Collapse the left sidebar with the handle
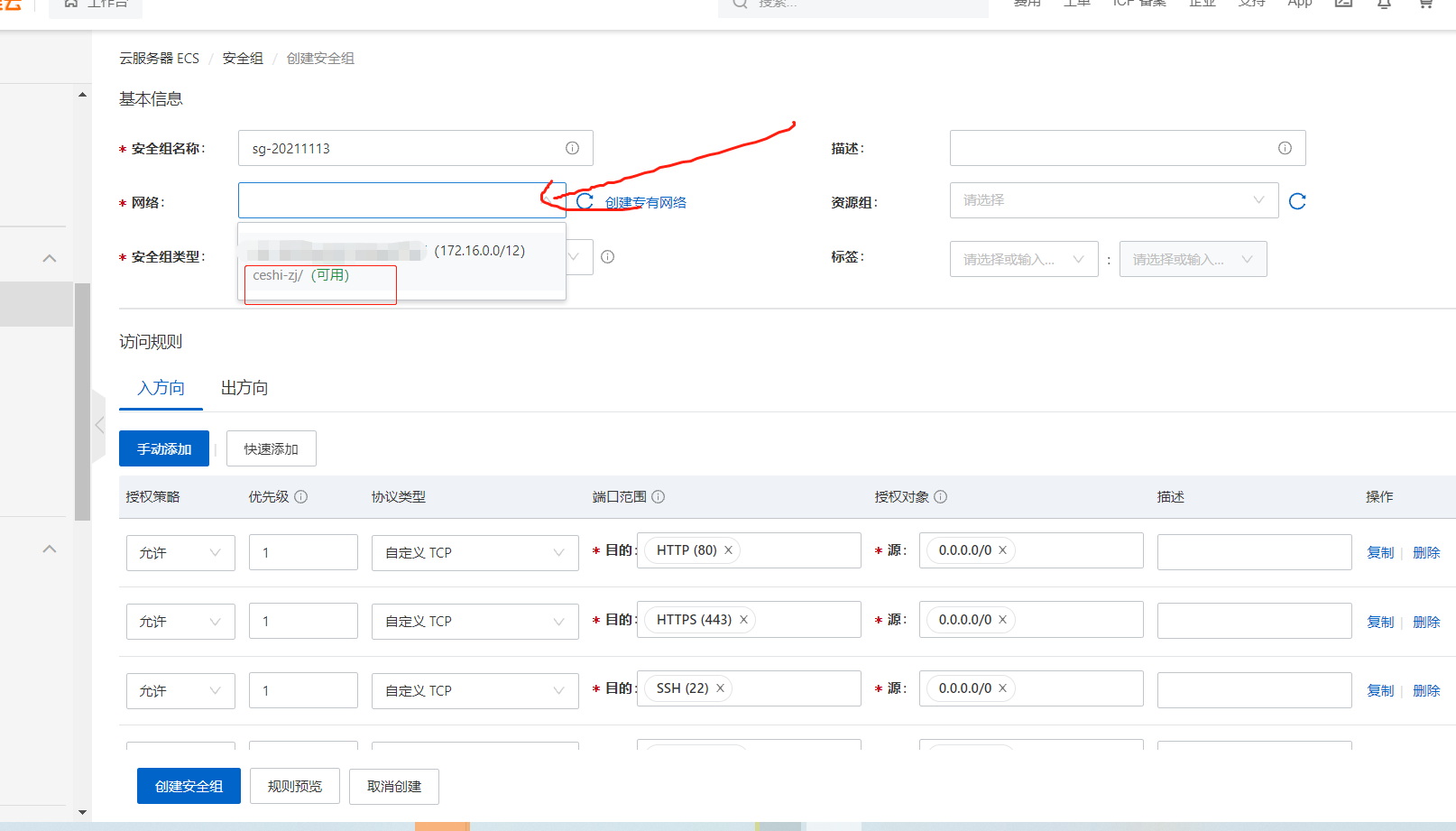This screenshot has height=831, width=1456. coord(98,425)
